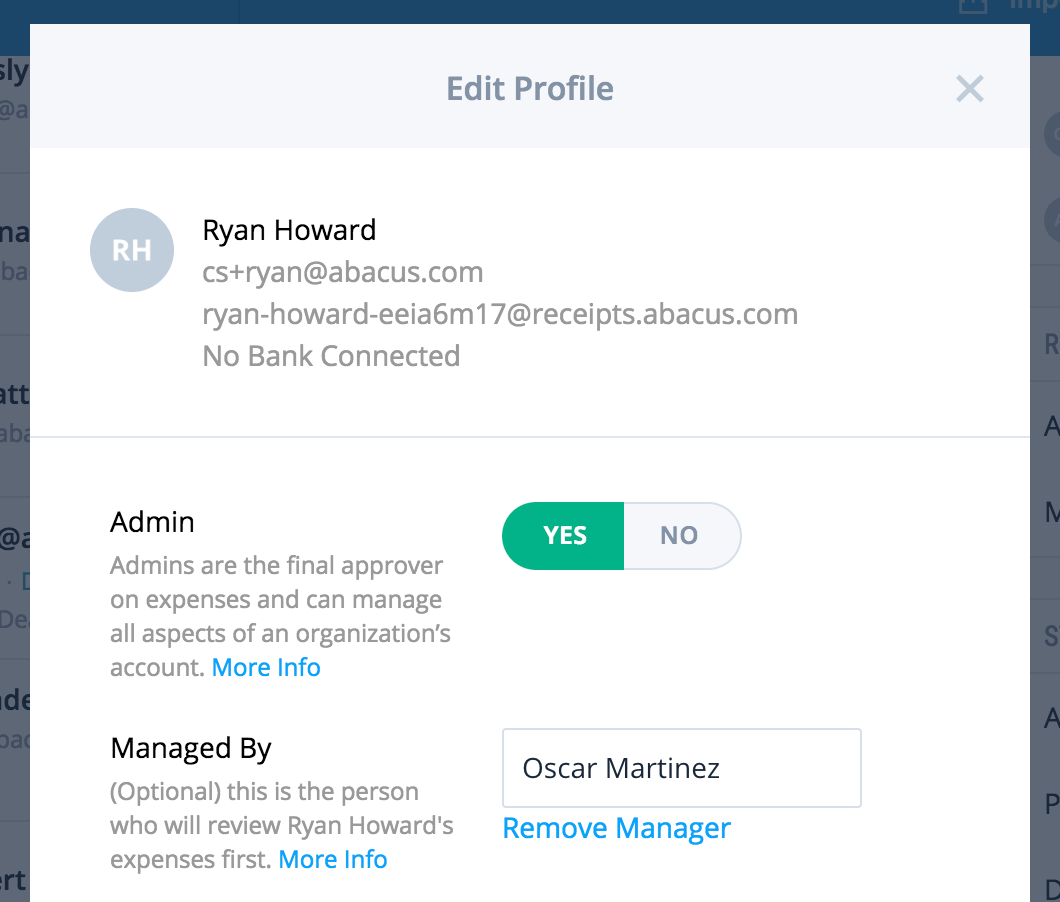Click the No Bank Connected status
This screenshot has width=1060, height=902.
click(x=331, y=356)
